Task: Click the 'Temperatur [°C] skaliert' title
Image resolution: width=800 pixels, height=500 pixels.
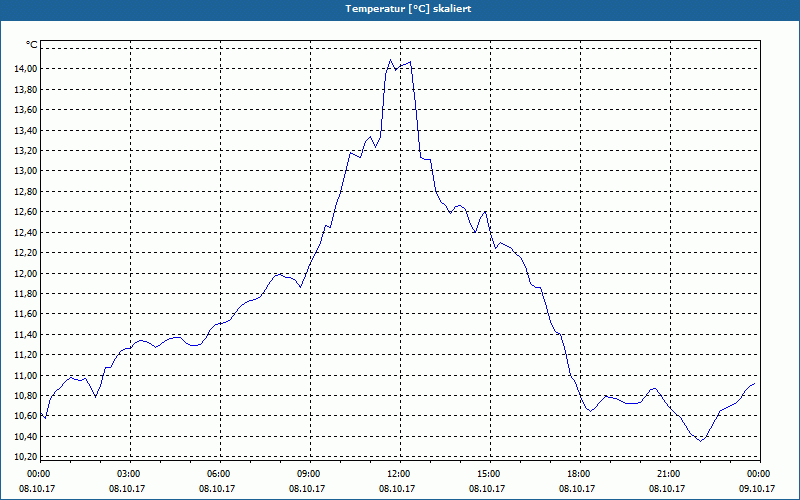Action: point(408,9)
